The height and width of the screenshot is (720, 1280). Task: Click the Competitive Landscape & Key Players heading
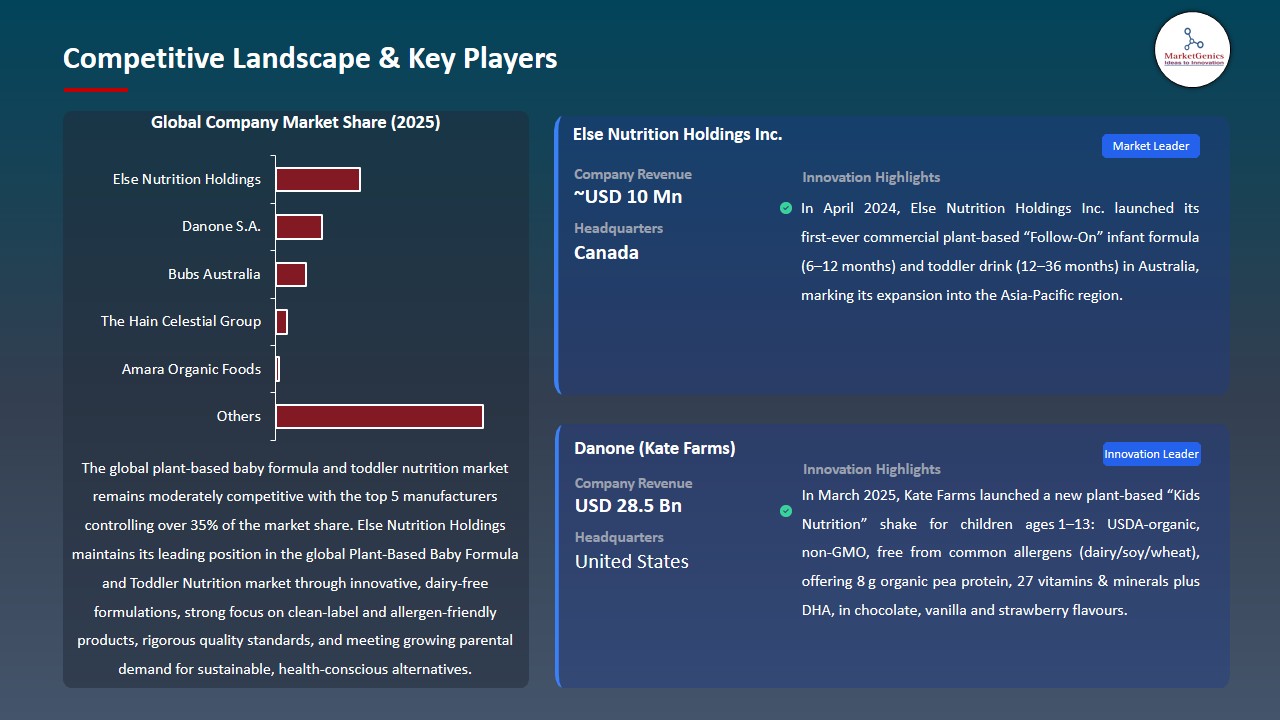coord(310,59)
